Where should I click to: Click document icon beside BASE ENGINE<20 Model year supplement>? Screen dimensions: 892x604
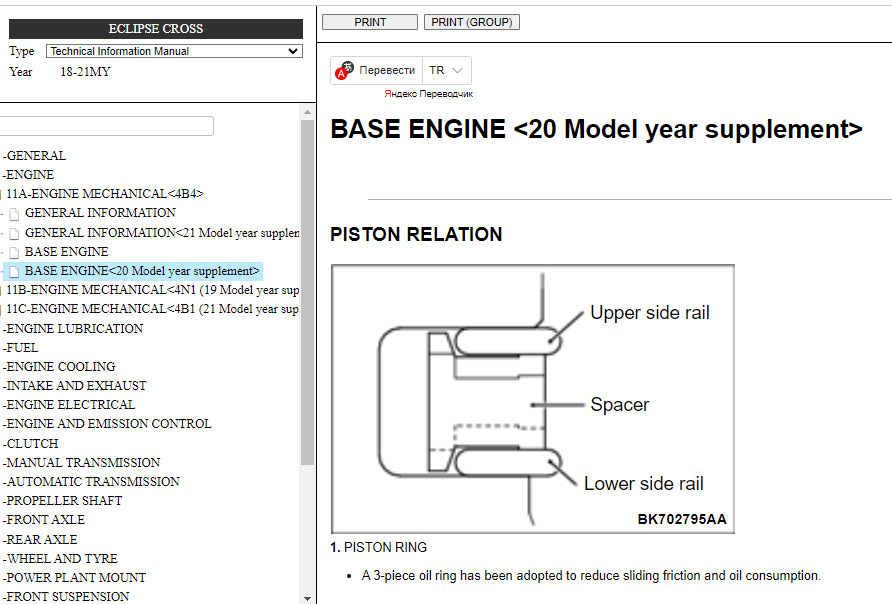pyautogui.click(x=14, y=272)
